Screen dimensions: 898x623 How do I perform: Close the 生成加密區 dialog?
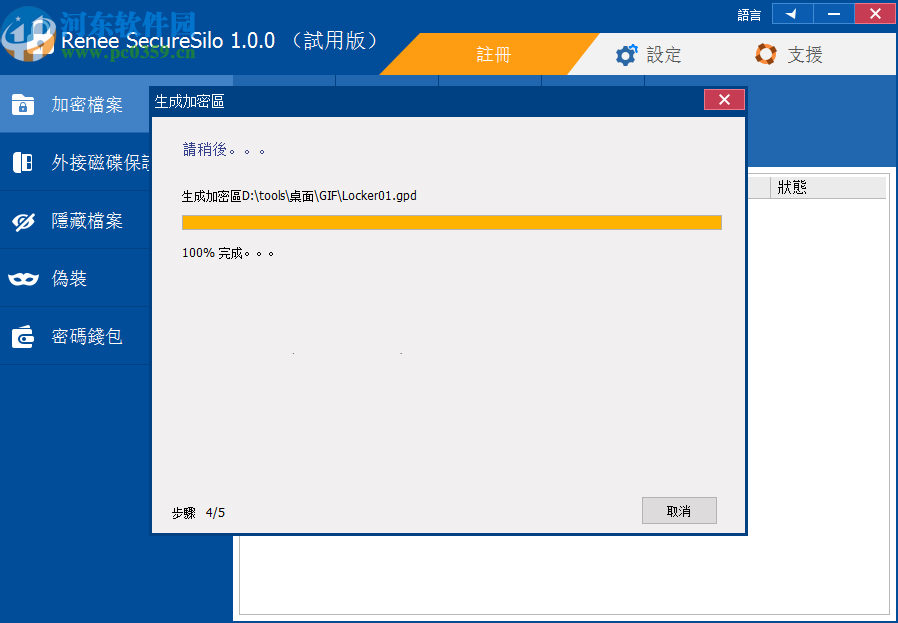(x=724, y=99)
